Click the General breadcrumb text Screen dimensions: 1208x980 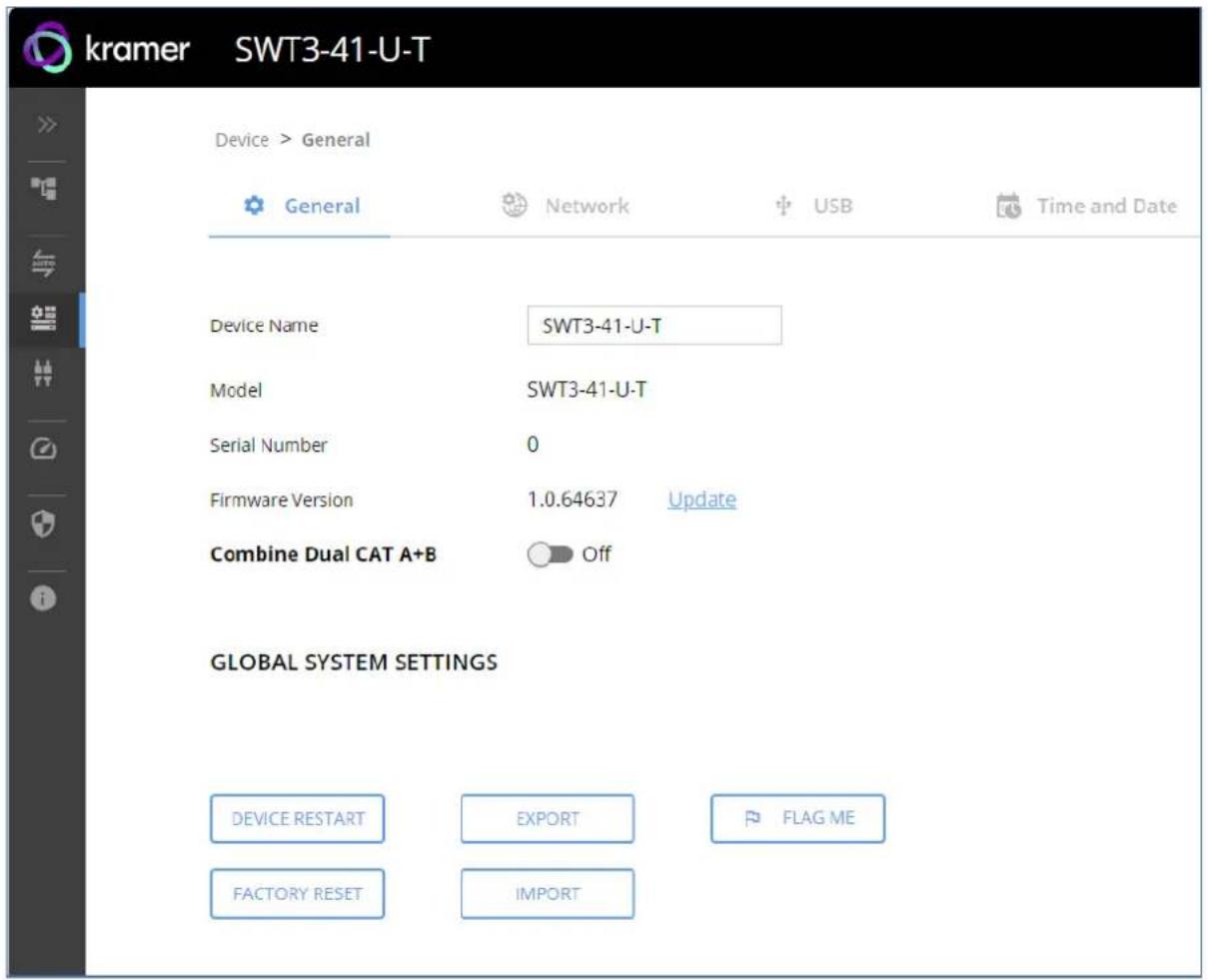click(336, 140)
